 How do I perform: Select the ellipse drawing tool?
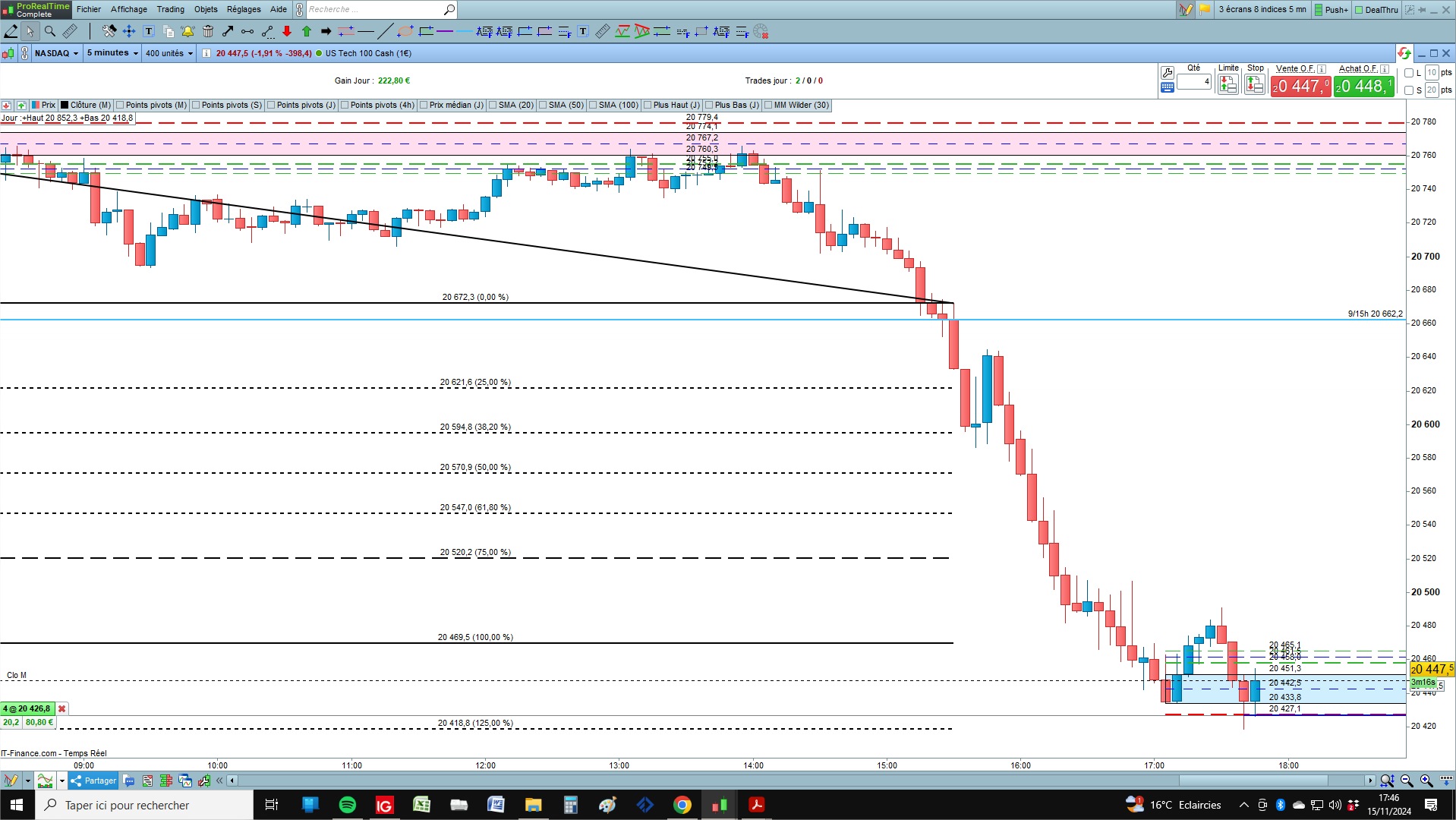click(x=405, y=31)
